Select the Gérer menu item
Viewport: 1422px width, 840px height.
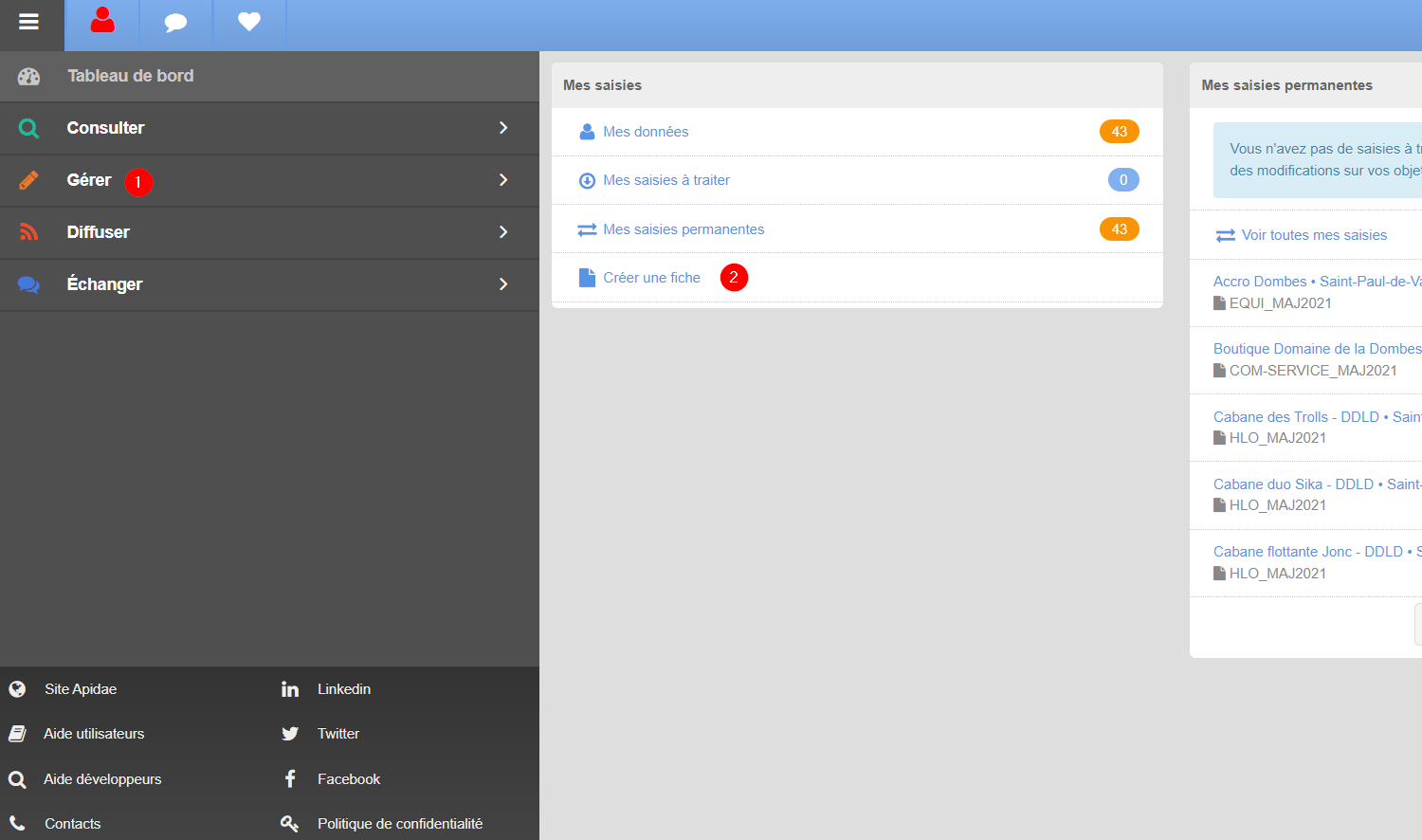pos(269,181)
